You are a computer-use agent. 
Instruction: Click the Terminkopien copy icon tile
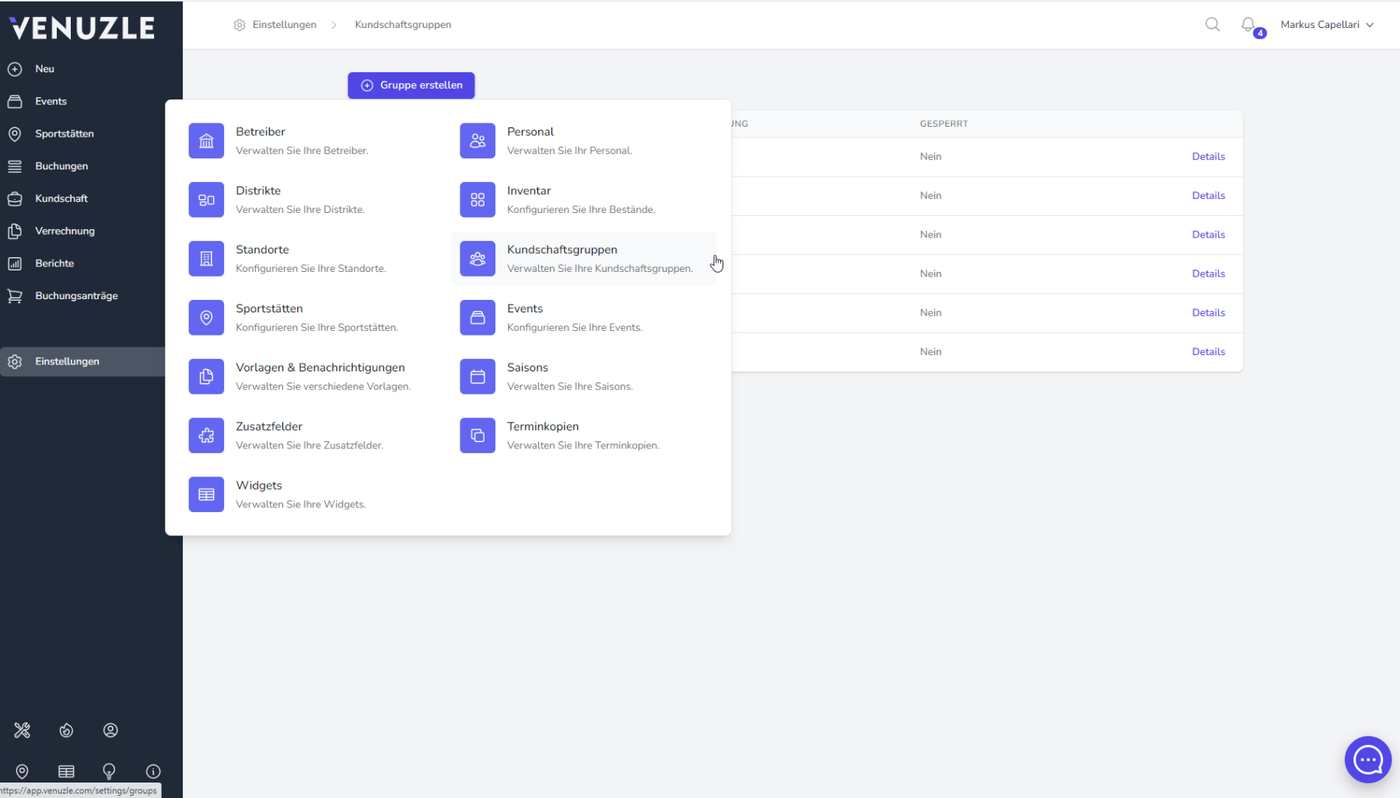coord(477,436)
